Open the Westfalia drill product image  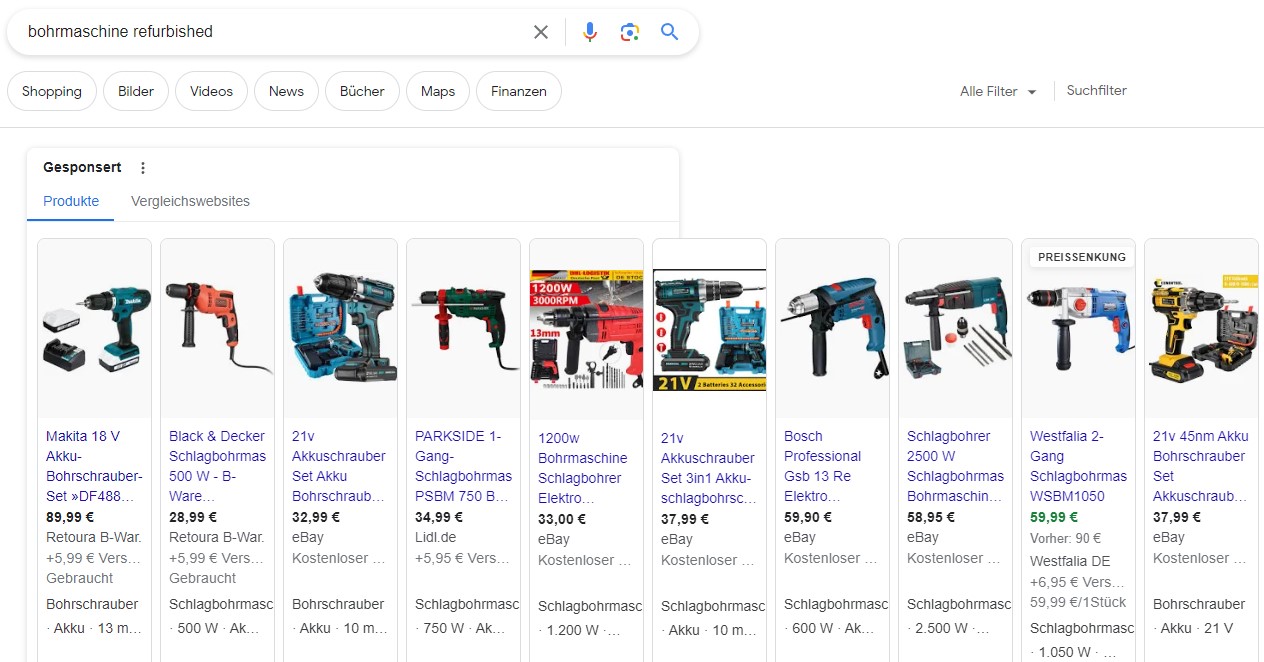click(1078, 328)
